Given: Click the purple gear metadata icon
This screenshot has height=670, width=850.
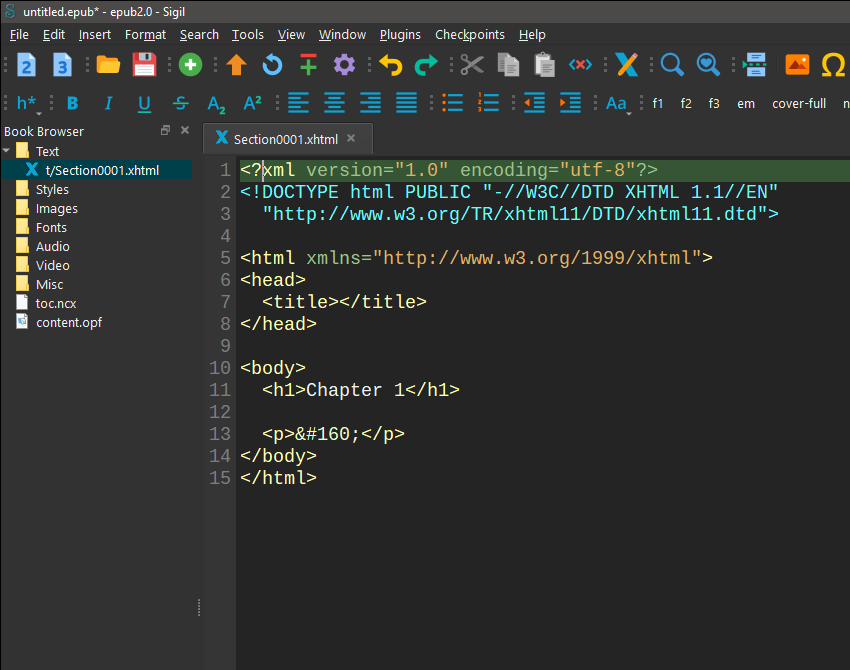Looking at the screenshot, I should 345,65.
